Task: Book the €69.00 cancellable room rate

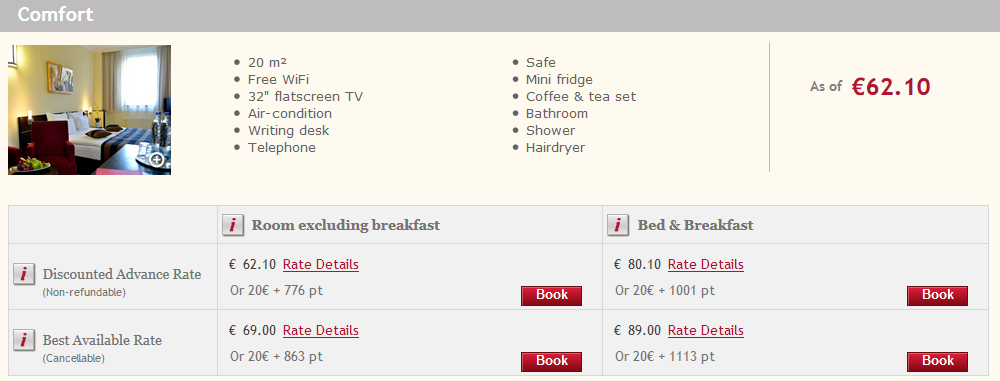Action: 552,362
